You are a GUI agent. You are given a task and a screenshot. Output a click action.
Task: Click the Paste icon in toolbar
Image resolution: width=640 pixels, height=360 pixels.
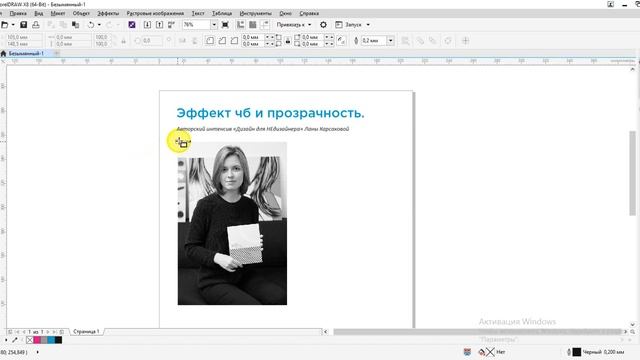[x=76, y=25]
